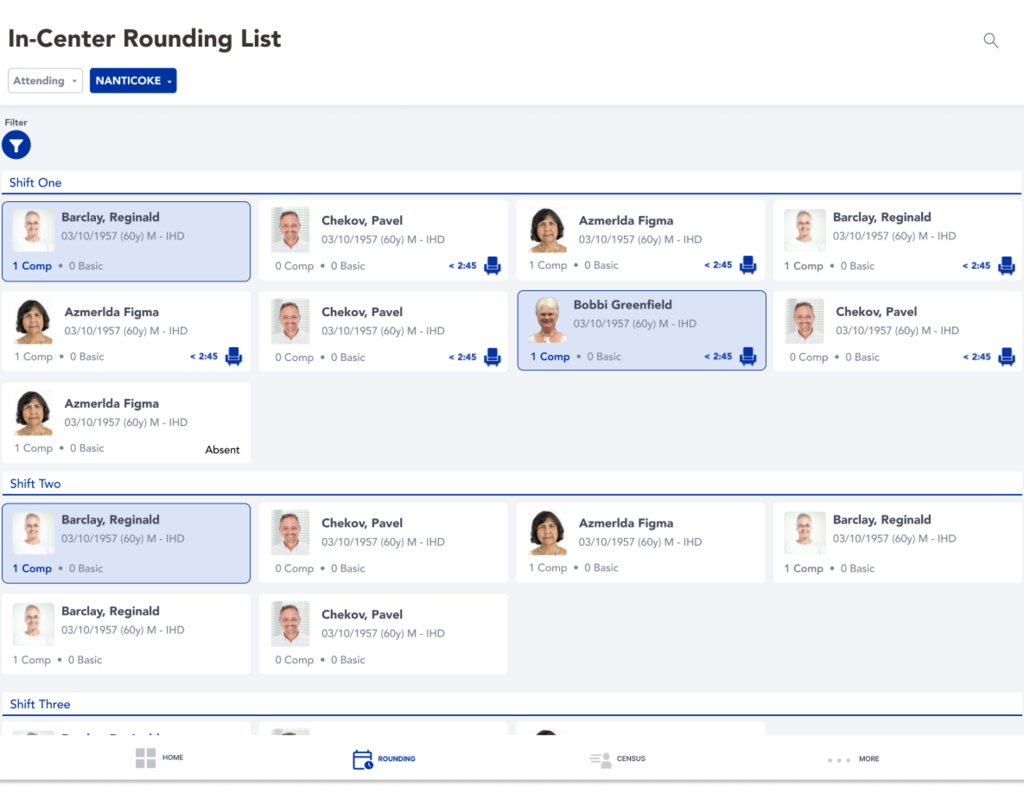Collapse the Shift Two section header
Viewport: 1024px width, 786px height.
click(x=36, y=484)
